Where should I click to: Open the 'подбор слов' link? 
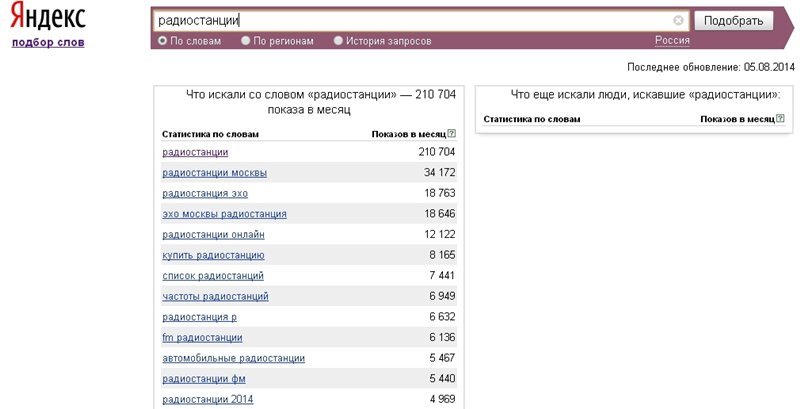(48, 42)
